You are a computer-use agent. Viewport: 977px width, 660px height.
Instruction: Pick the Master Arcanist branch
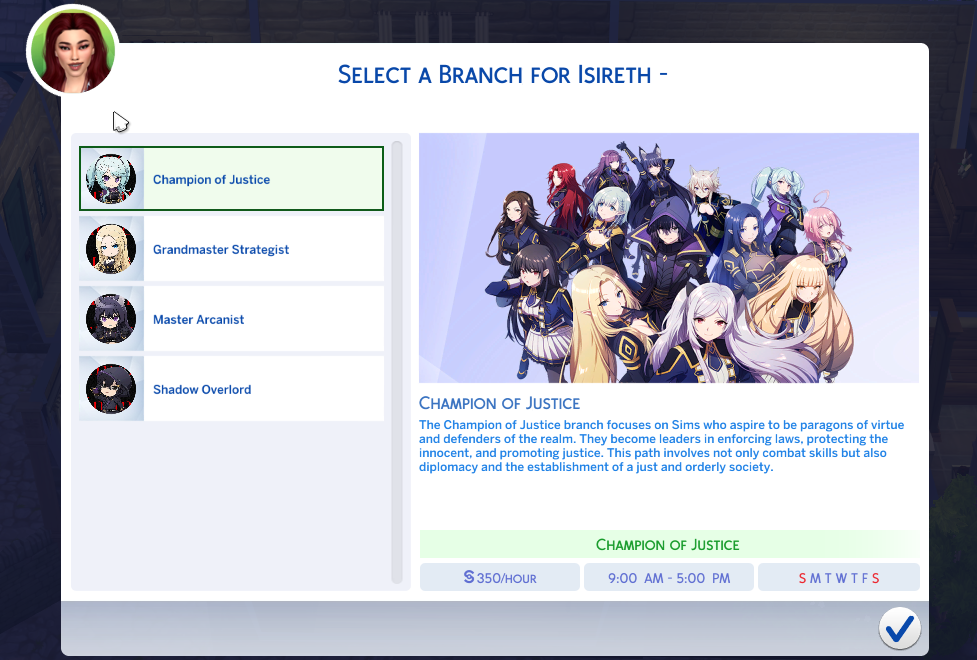tap(231, 318)
